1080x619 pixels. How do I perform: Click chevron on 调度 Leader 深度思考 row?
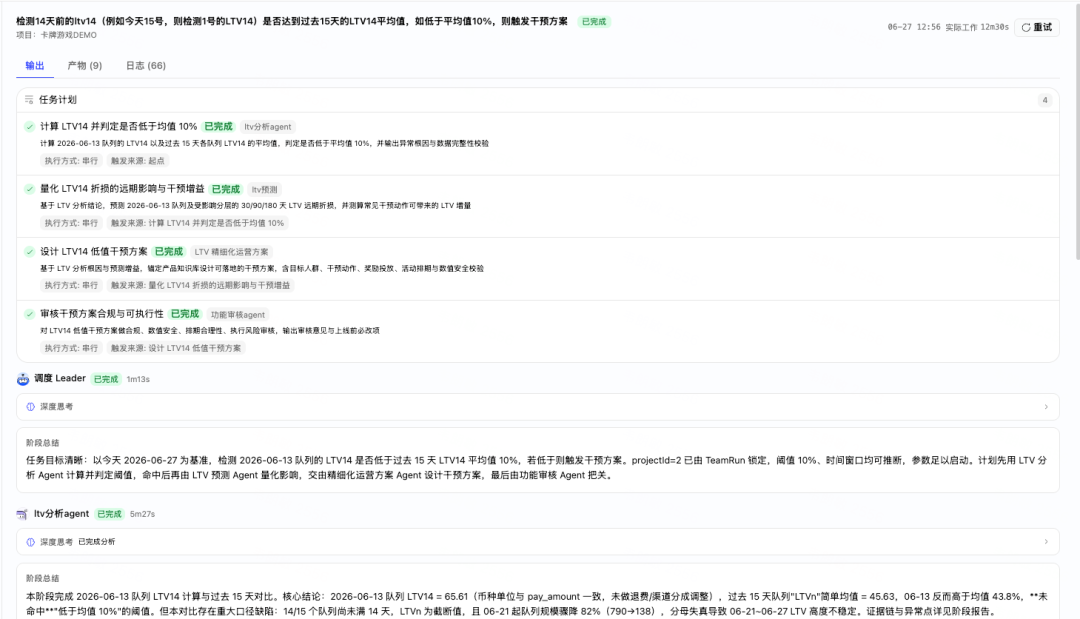point(1046,407)
